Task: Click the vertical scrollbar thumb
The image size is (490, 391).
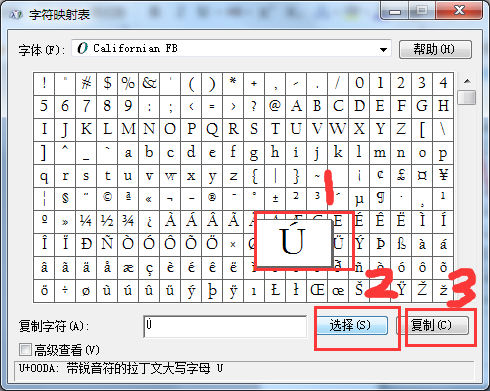Action: [467, 97]
